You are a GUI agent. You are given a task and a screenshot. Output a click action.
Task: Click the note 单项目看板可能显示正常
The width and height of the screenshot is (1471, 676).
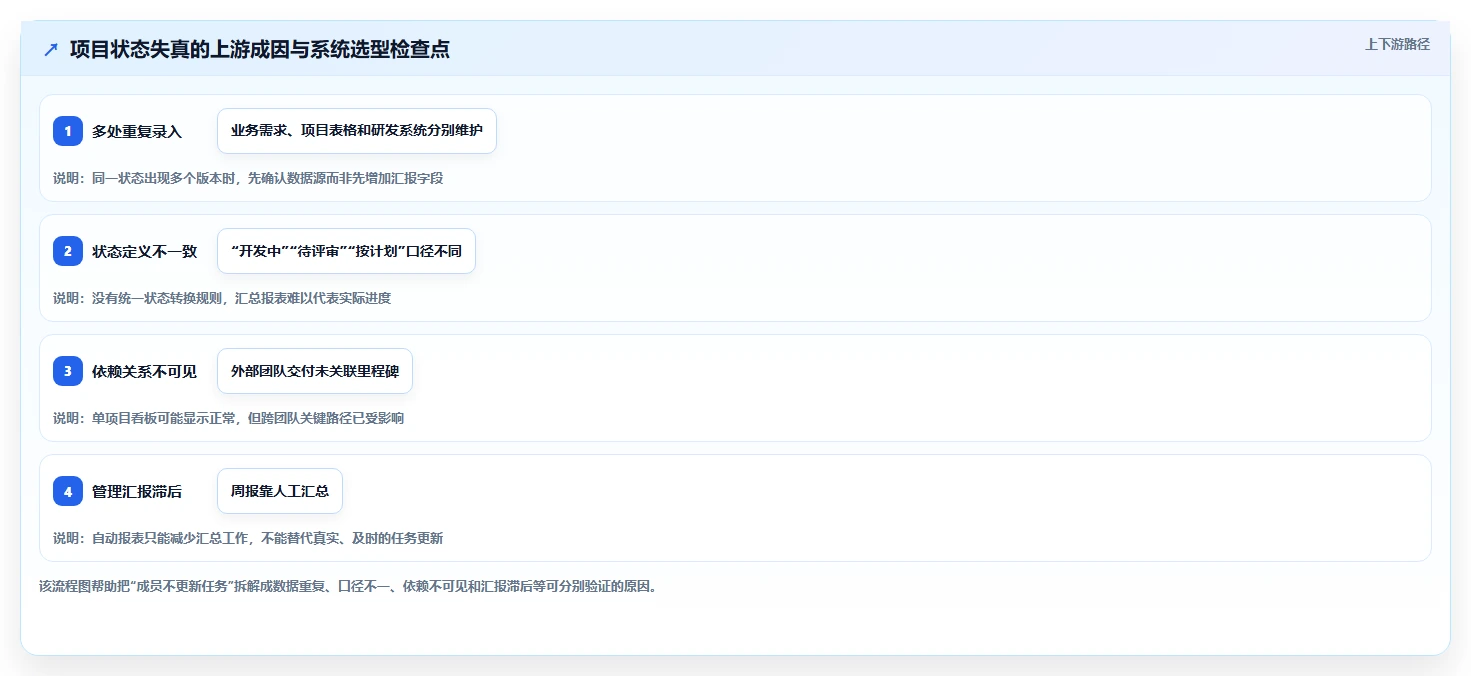(x=229, y=418)
